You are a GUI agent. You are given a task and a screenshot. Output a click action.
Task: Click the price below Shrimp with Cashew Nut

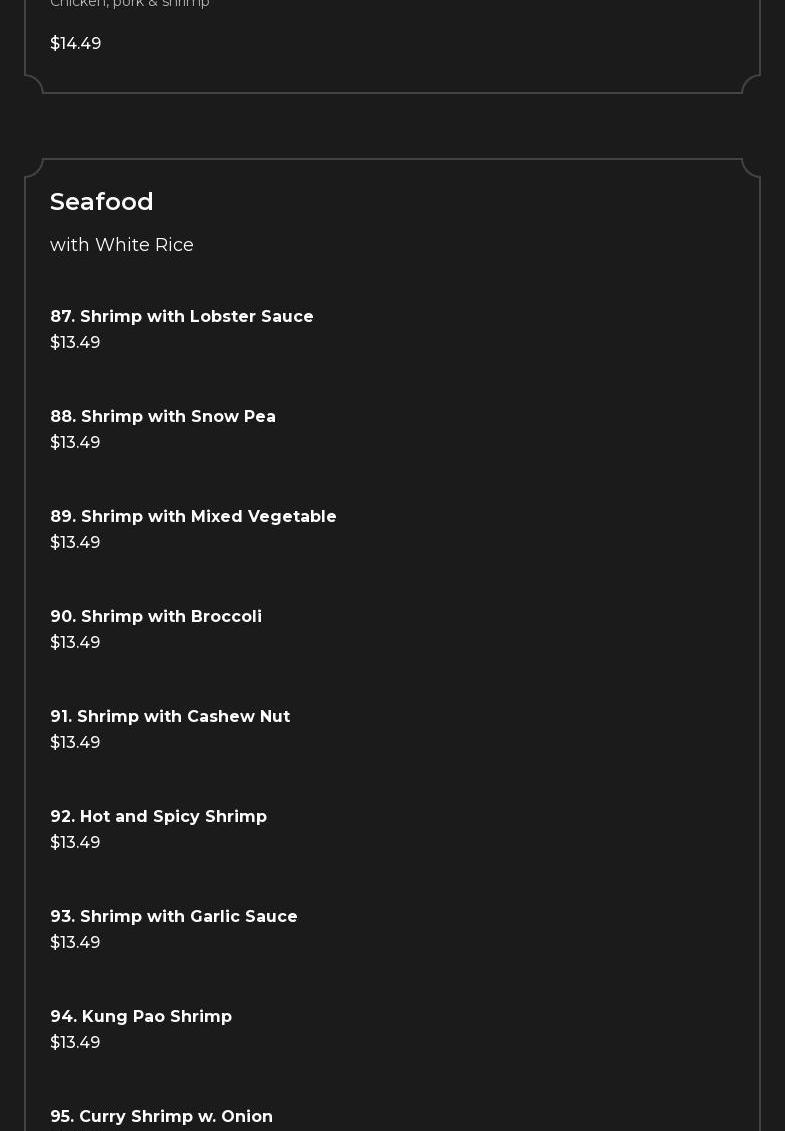[75, 742]
